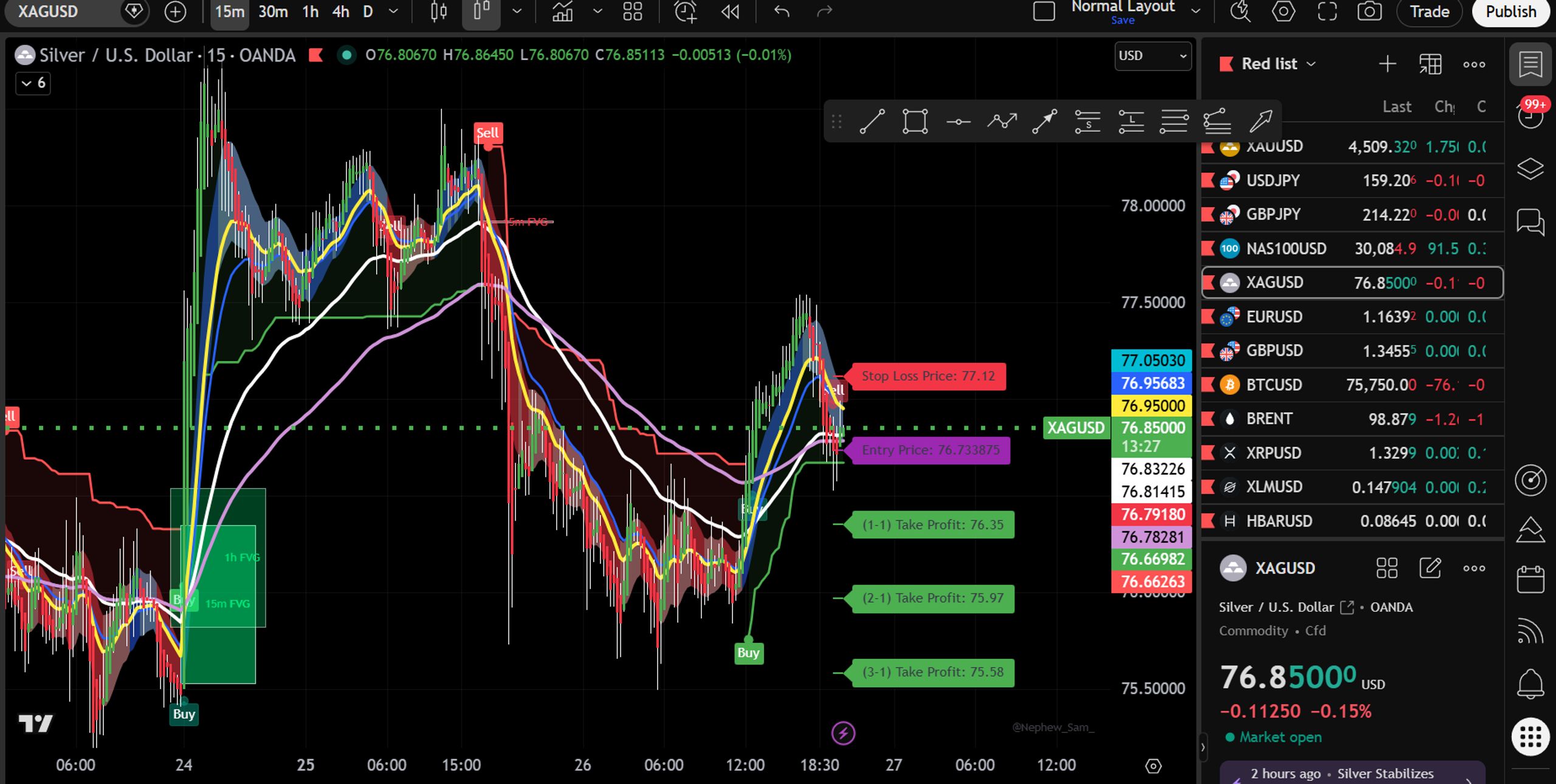Select the long position tool marked L
The width and height of the screenshot is (1556, 784).
[x=1131, y=122]
